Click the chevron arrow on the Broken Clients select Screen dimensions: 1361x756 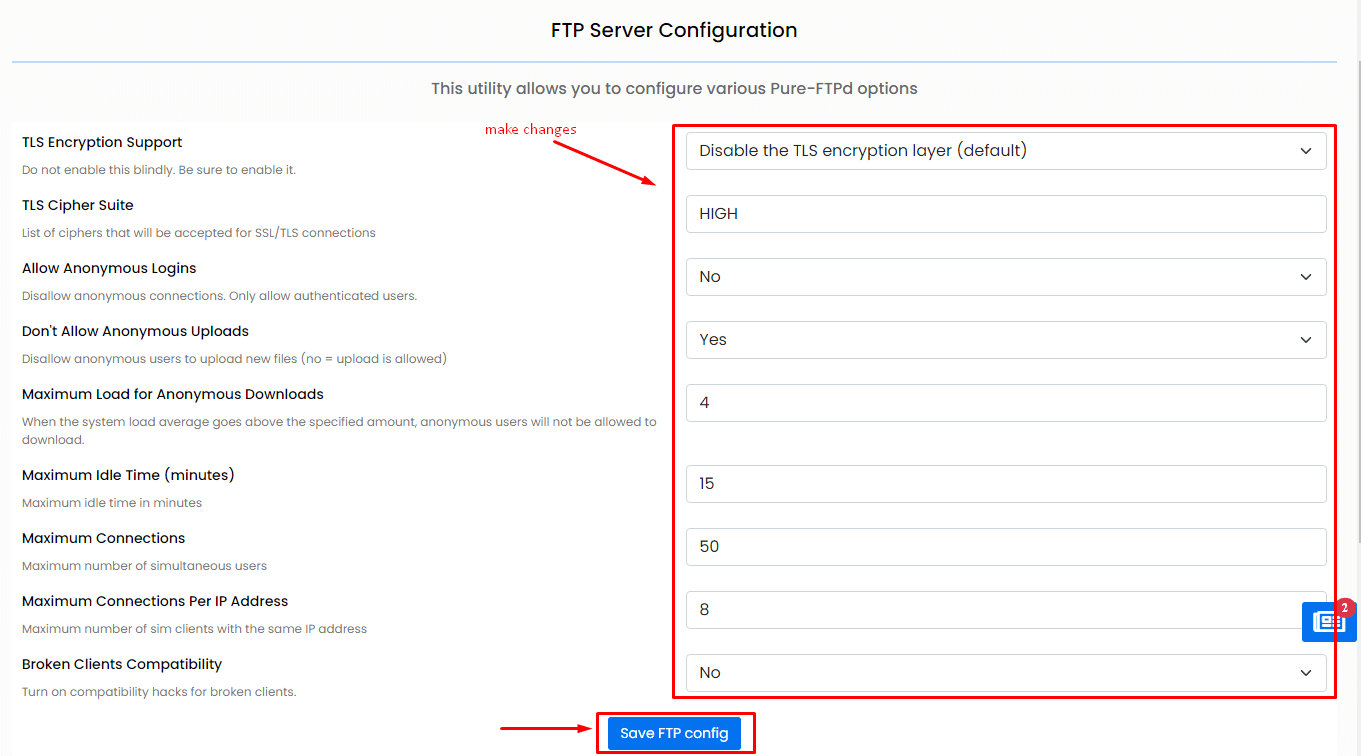coord(1306,673)
